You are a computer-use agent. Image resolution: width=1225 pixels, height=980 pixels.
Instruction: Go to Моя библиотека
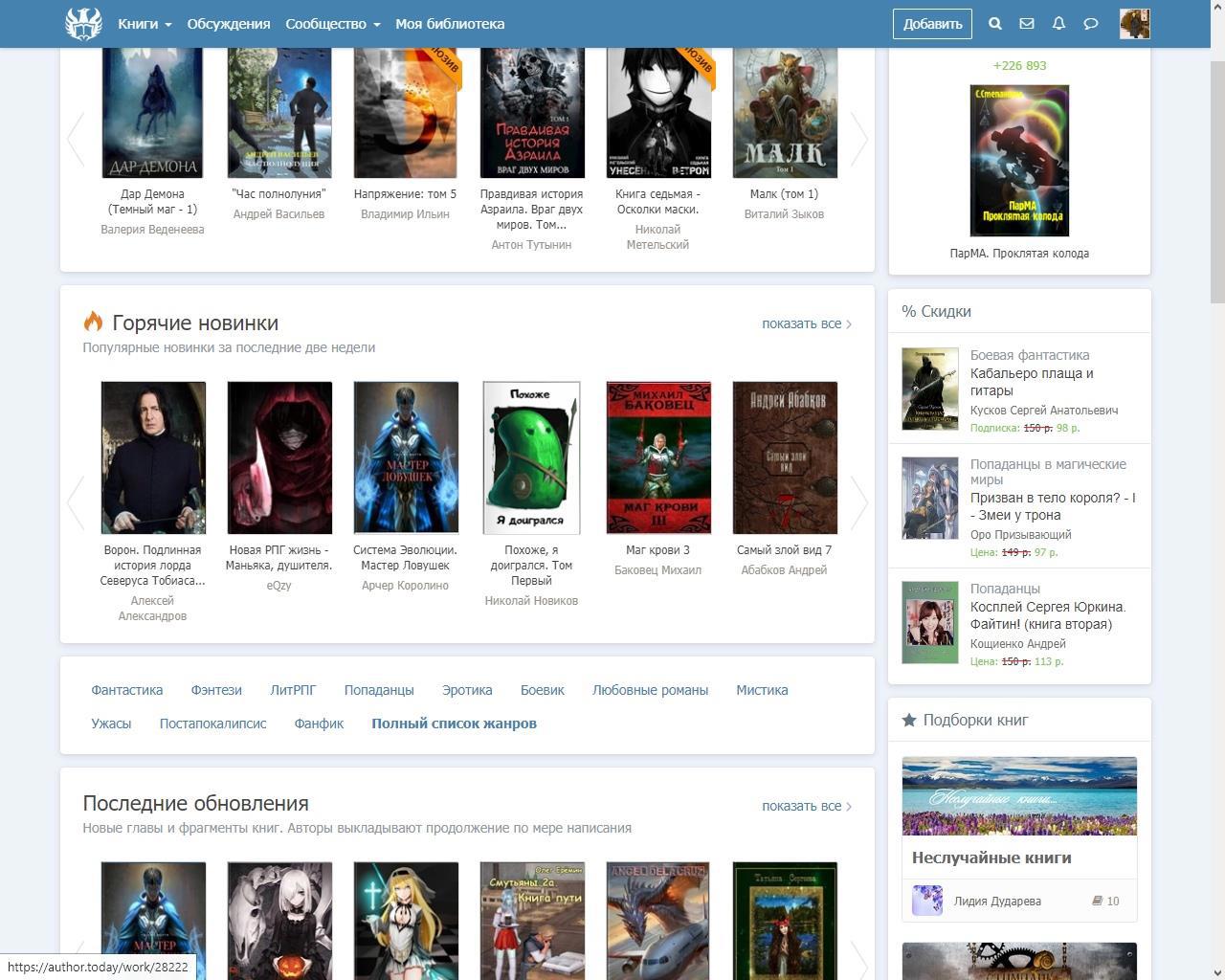tap(450, 24)
